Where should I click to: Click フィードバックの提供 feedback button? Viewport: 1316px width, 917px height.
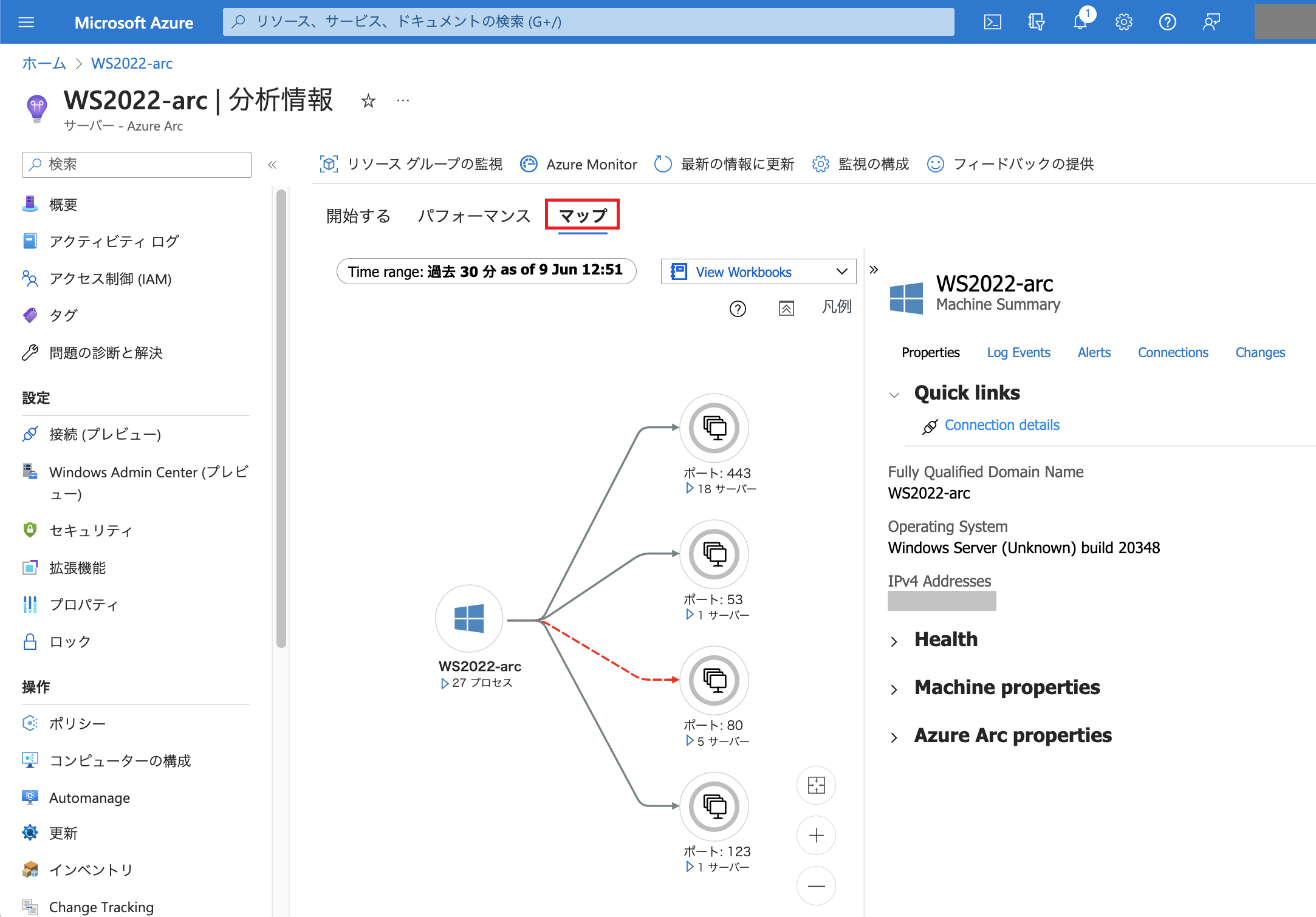tap(1010, 164)
